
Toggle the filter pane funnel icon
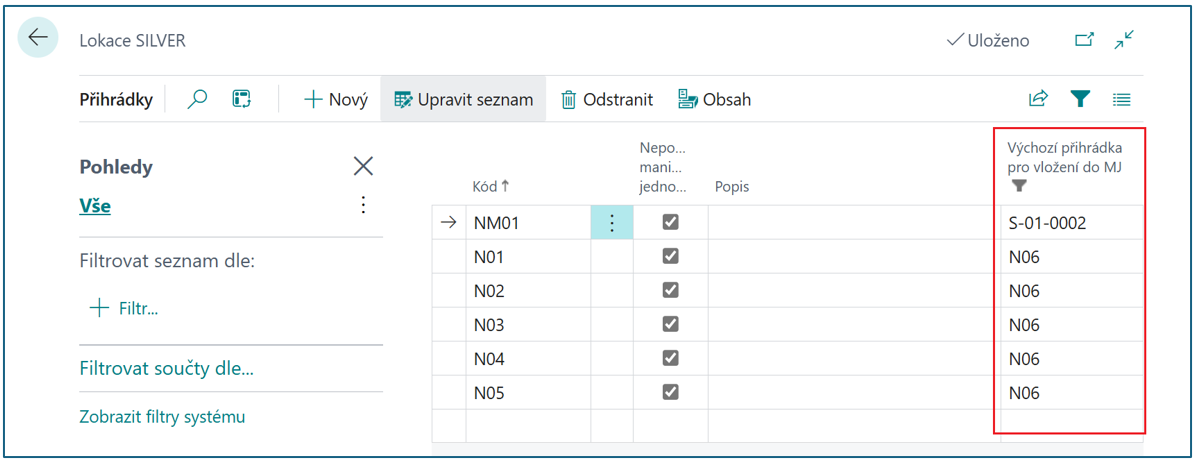[x=1079, y=99]
